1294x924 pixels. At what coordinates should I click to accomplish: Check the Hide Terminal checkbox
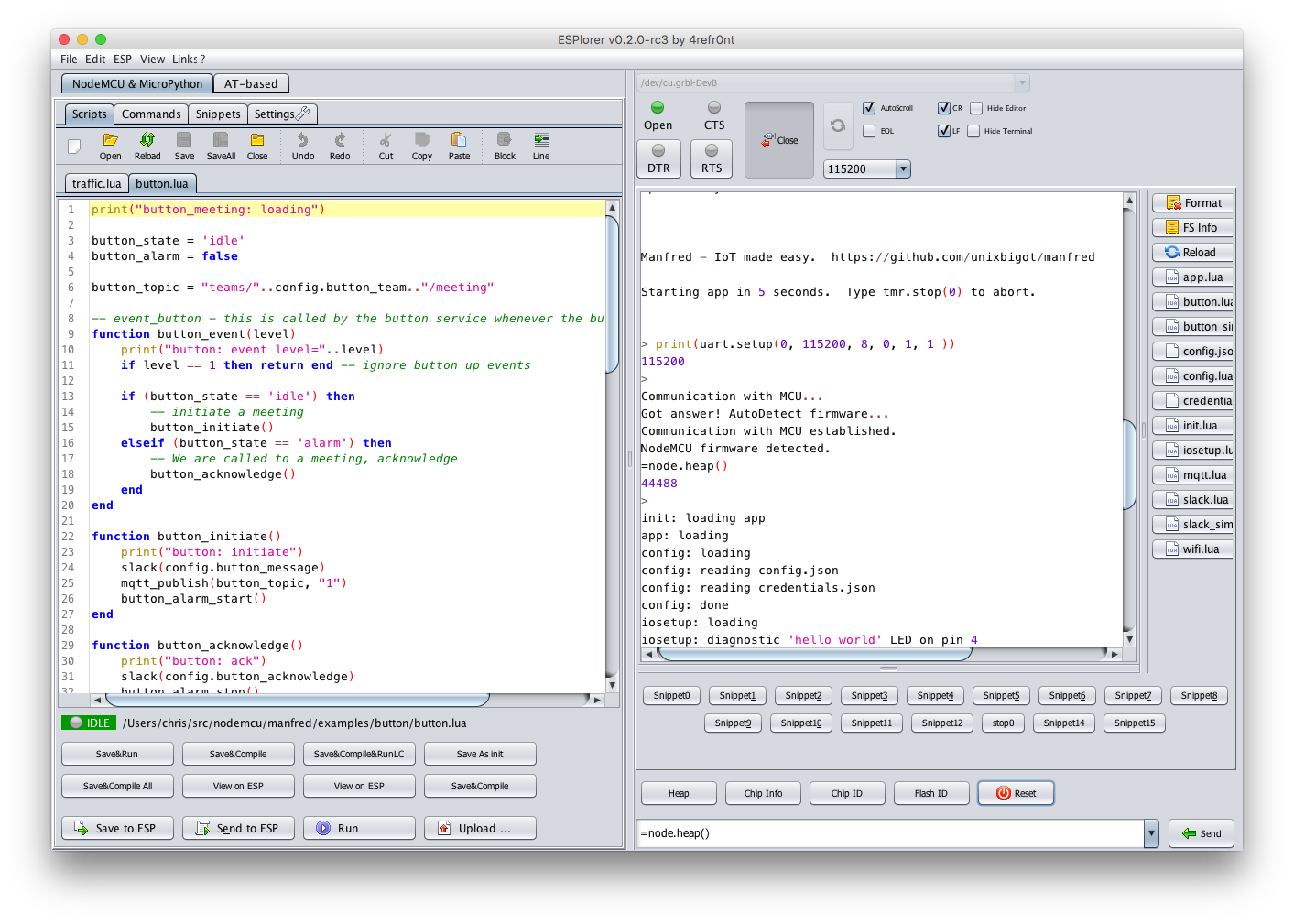click(973, 131)
